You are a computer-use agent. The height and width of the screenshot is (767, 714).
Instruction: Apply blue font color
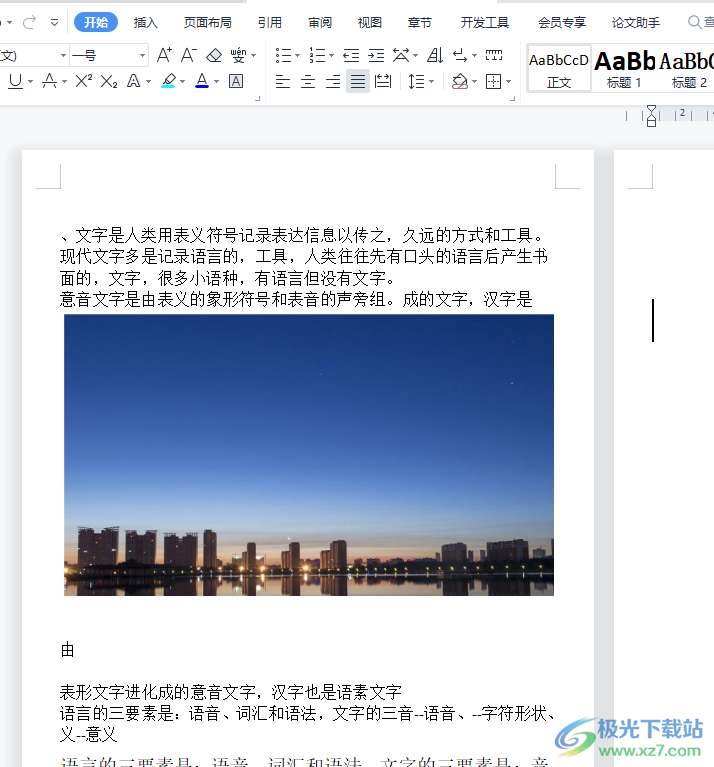point(202,81)
